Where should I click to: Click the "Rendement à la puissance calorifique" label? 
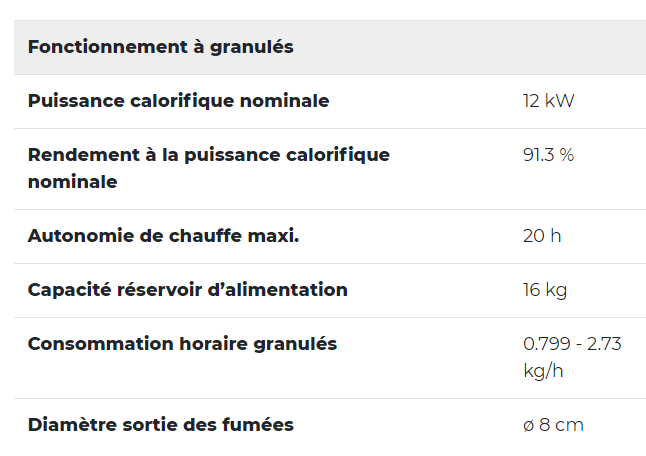click(x=208, y=155)
